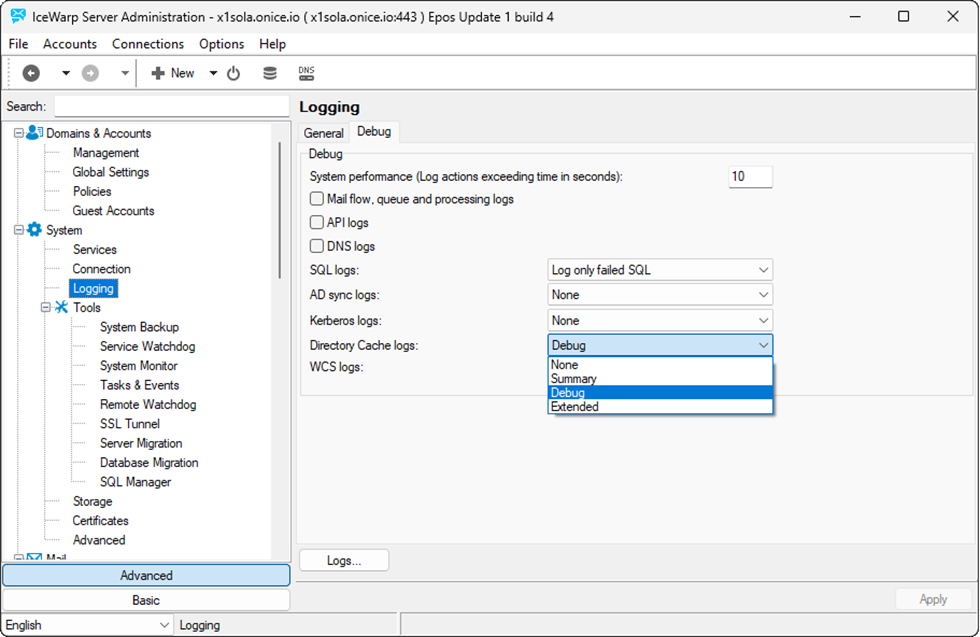Screen dimensions: 980x637
Task: Click the power icon in toolbar
Action: click(233, 73)
